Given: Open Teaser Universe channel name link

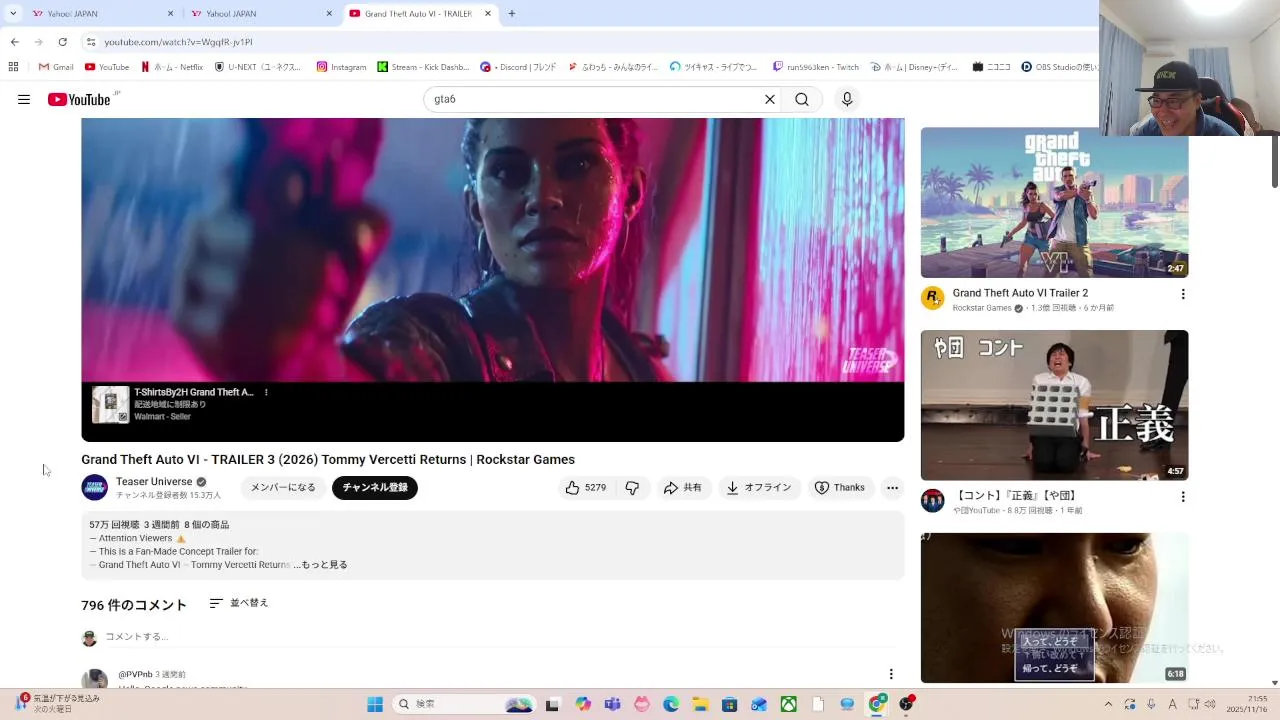Looking at the screenshot, I should click(154, 481).
